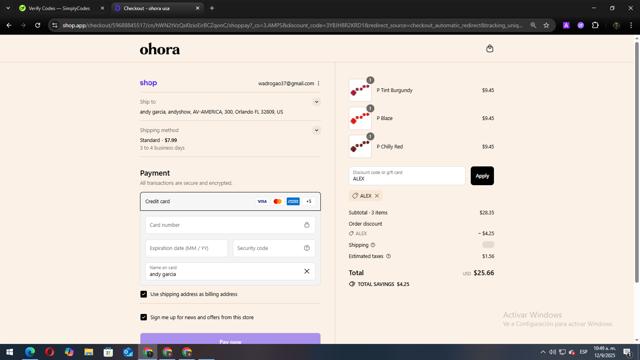Screen dimensions: 640x360
Task: Focus the Security code field
Action: tap(274, 248)
